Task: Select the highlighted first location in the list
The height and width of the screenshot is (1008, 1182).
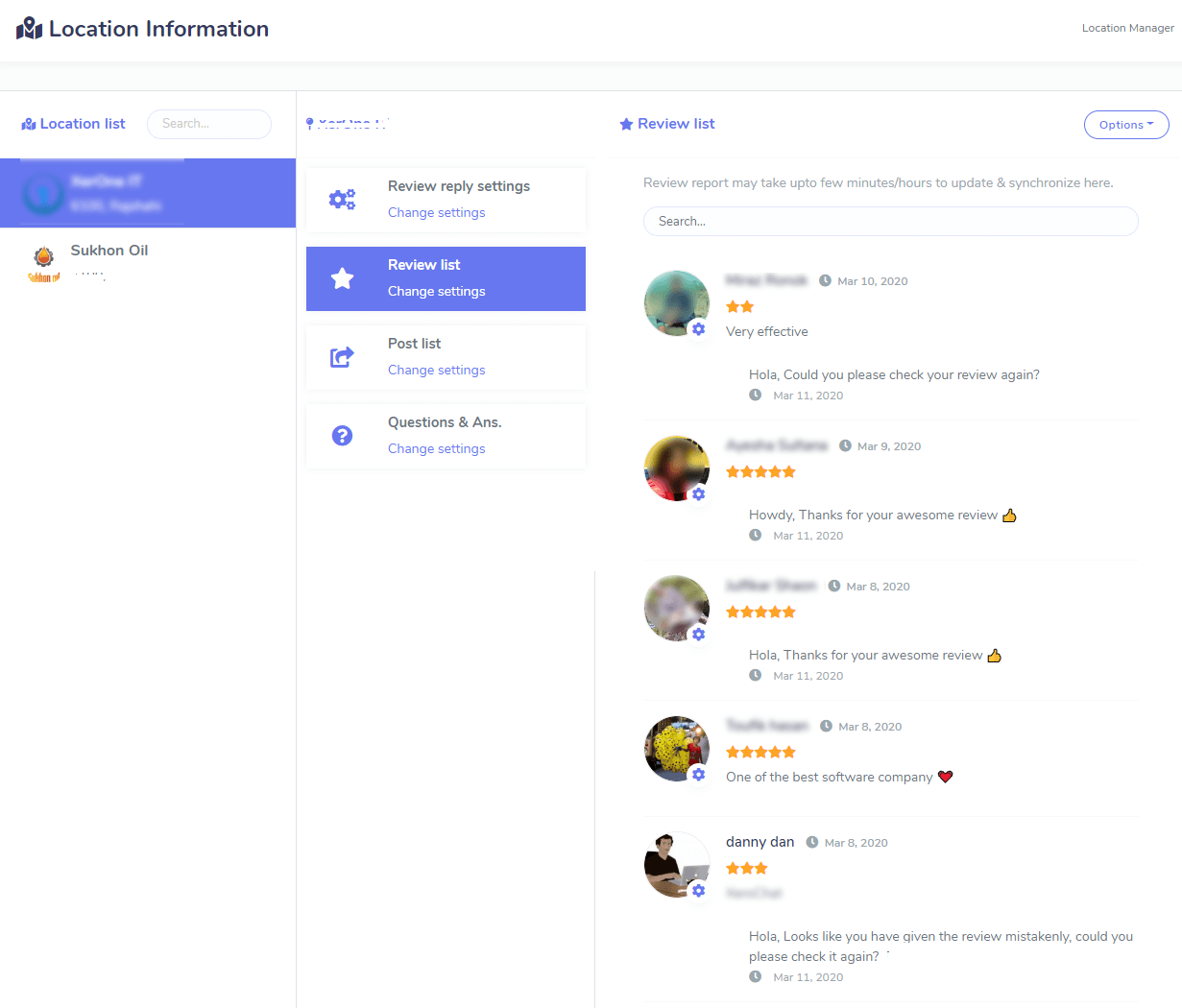Action: tap(147, 193)
